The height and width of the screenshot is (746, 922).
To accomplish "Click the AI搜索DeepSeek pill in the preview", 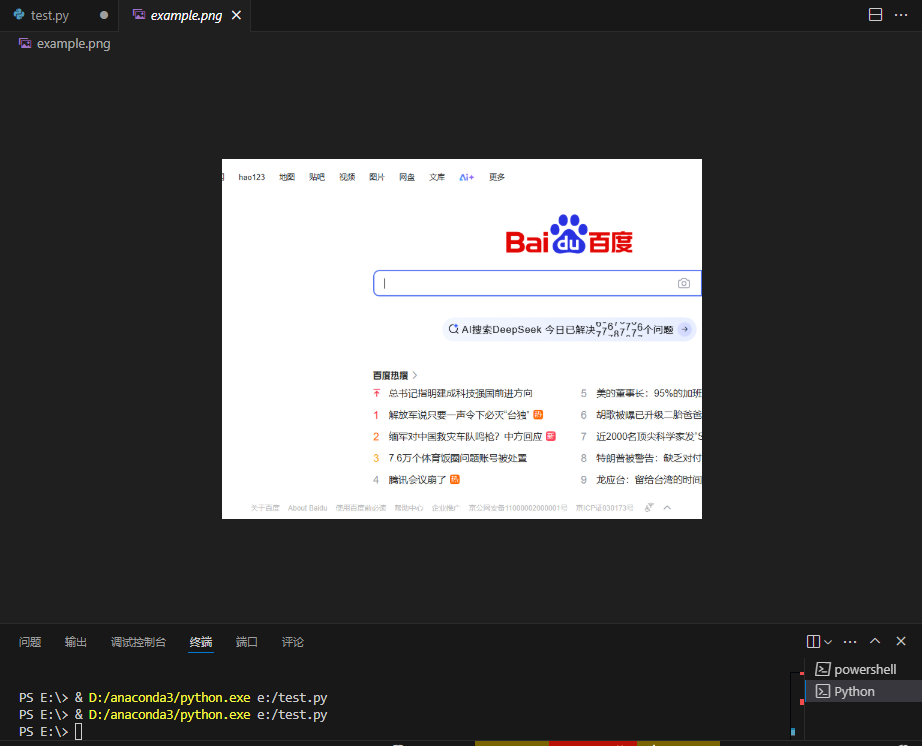I will click(569, 329).
